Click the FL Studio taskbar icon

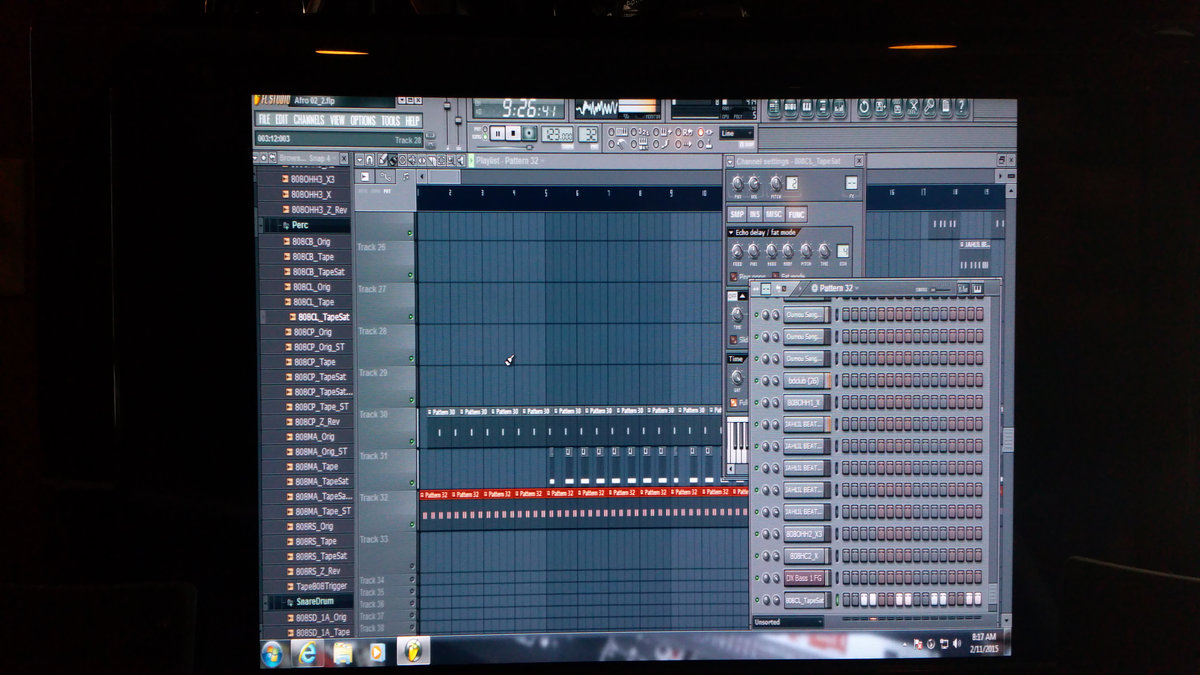click(411, 652)
